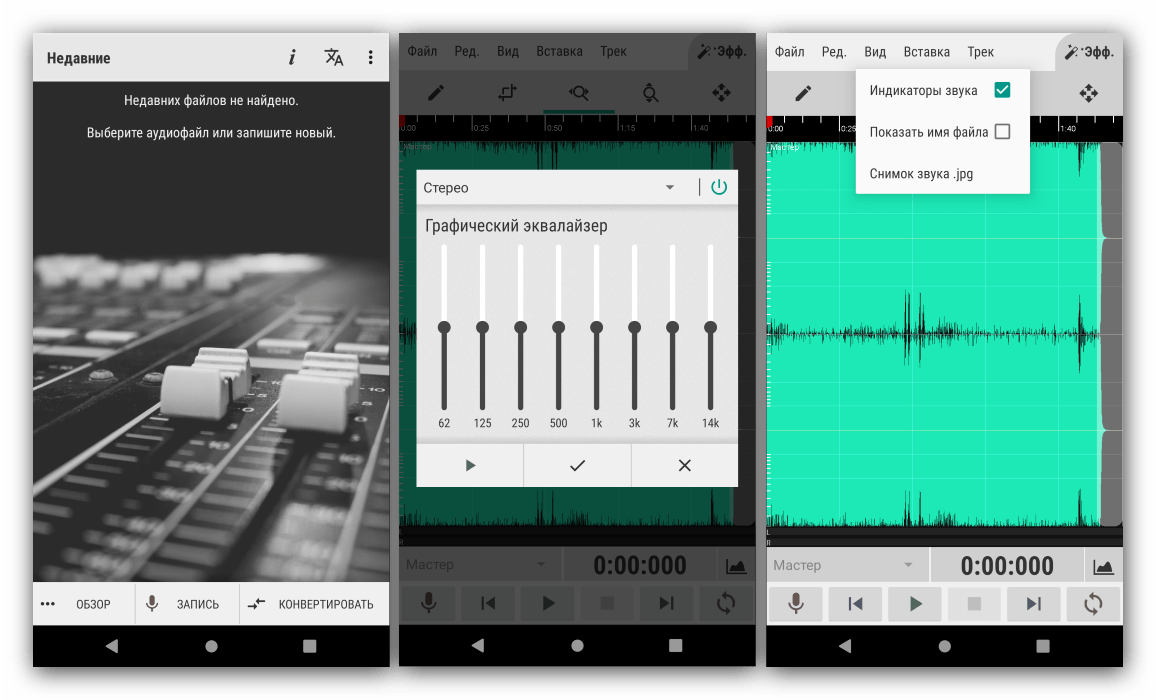This screenshot has width=1156, height=700.
Task: Uncheck the Индикаторы звука checkbox
Action: [x=1002, y=91]
